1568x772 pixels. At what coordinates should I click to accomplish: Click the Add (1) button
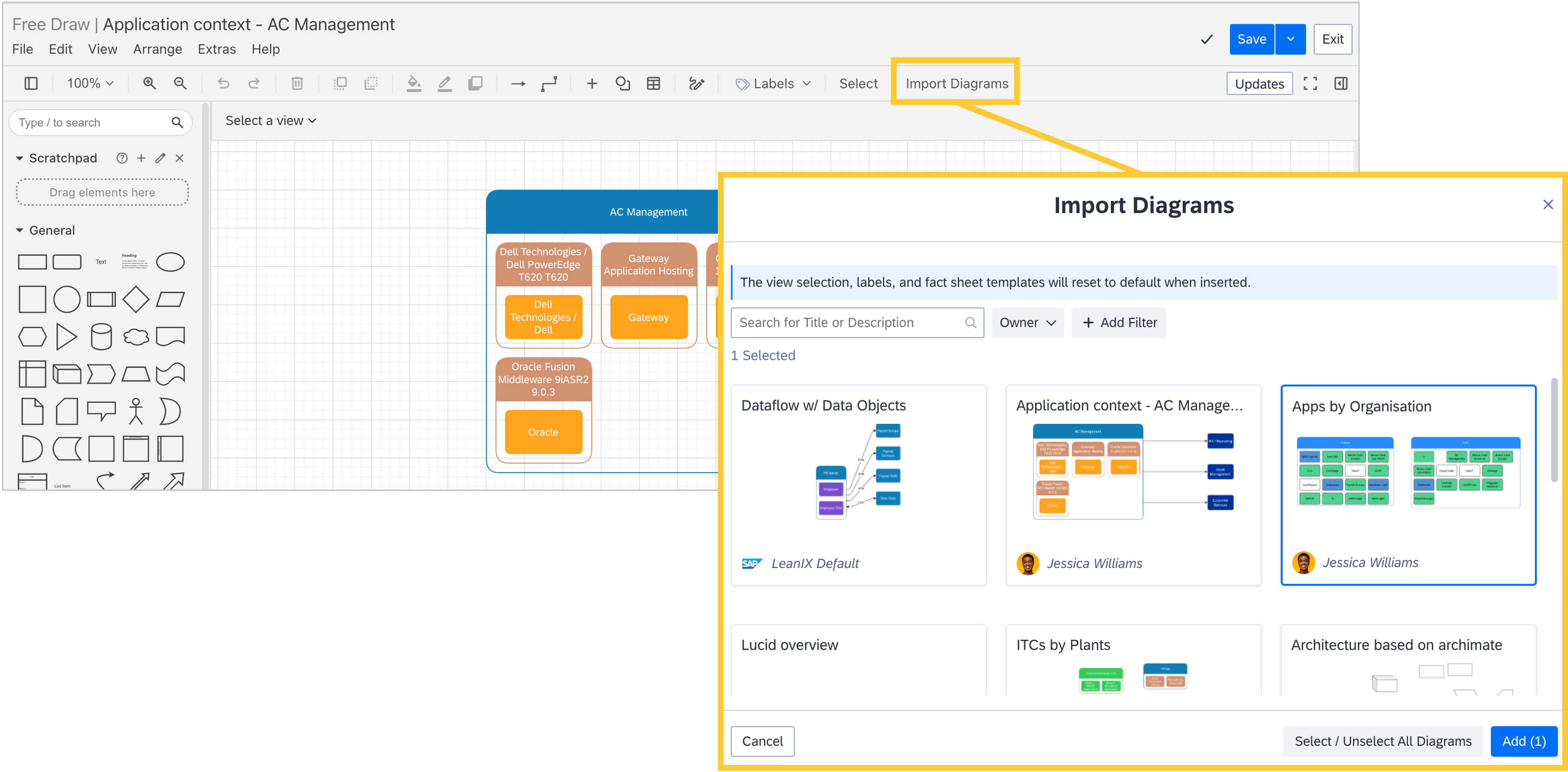coord(1523,741)
